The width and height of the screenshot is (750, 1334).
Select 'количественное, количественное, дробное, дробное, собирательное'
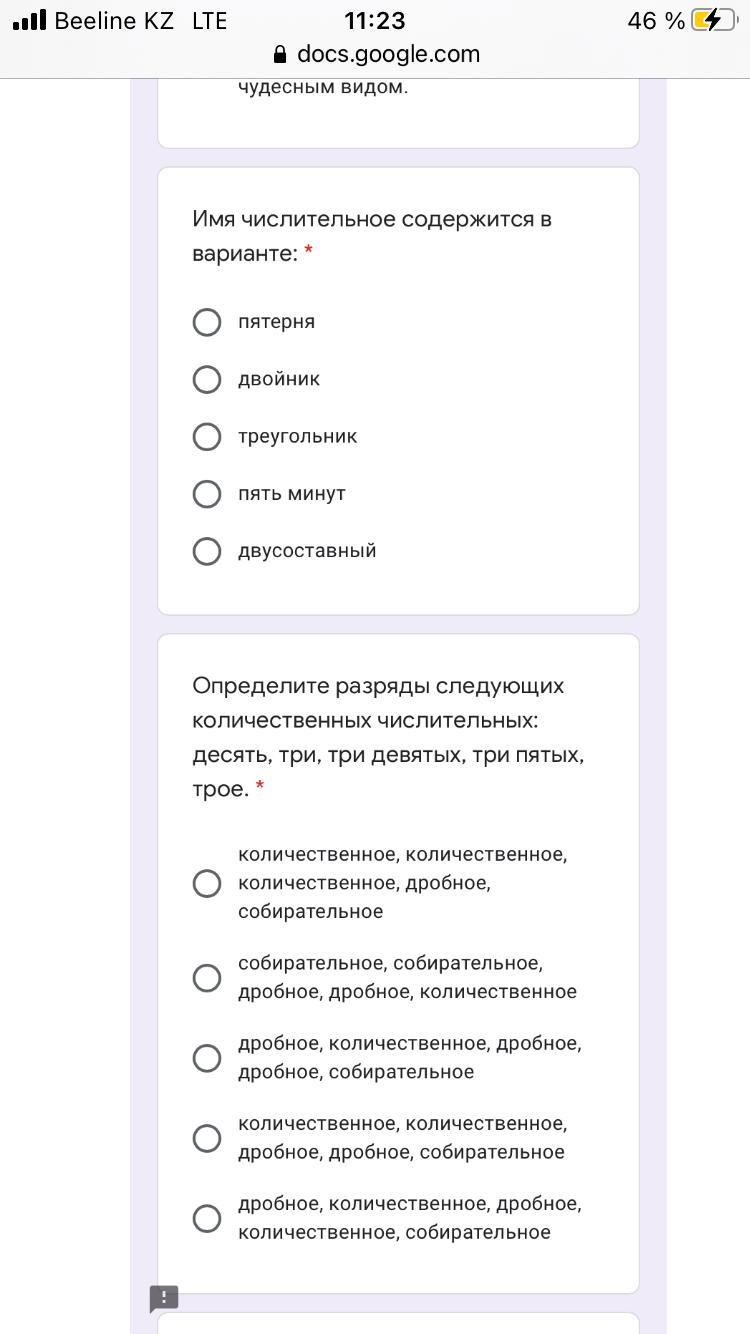207,1138
